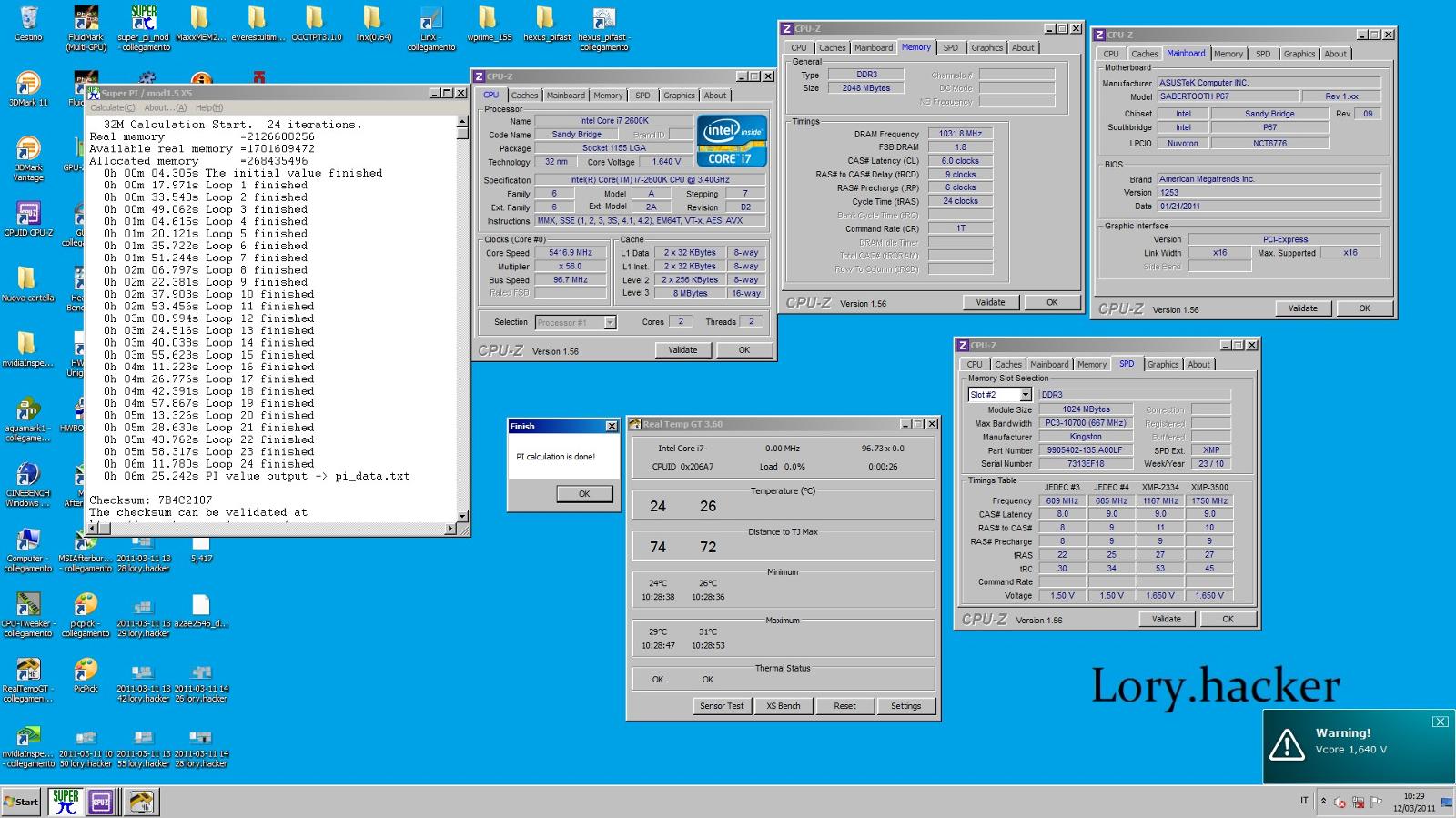Open About tab in Mainboard CPU-Z window
The width and height of the screenshot is (1456, 818).
pos(1335,54)
